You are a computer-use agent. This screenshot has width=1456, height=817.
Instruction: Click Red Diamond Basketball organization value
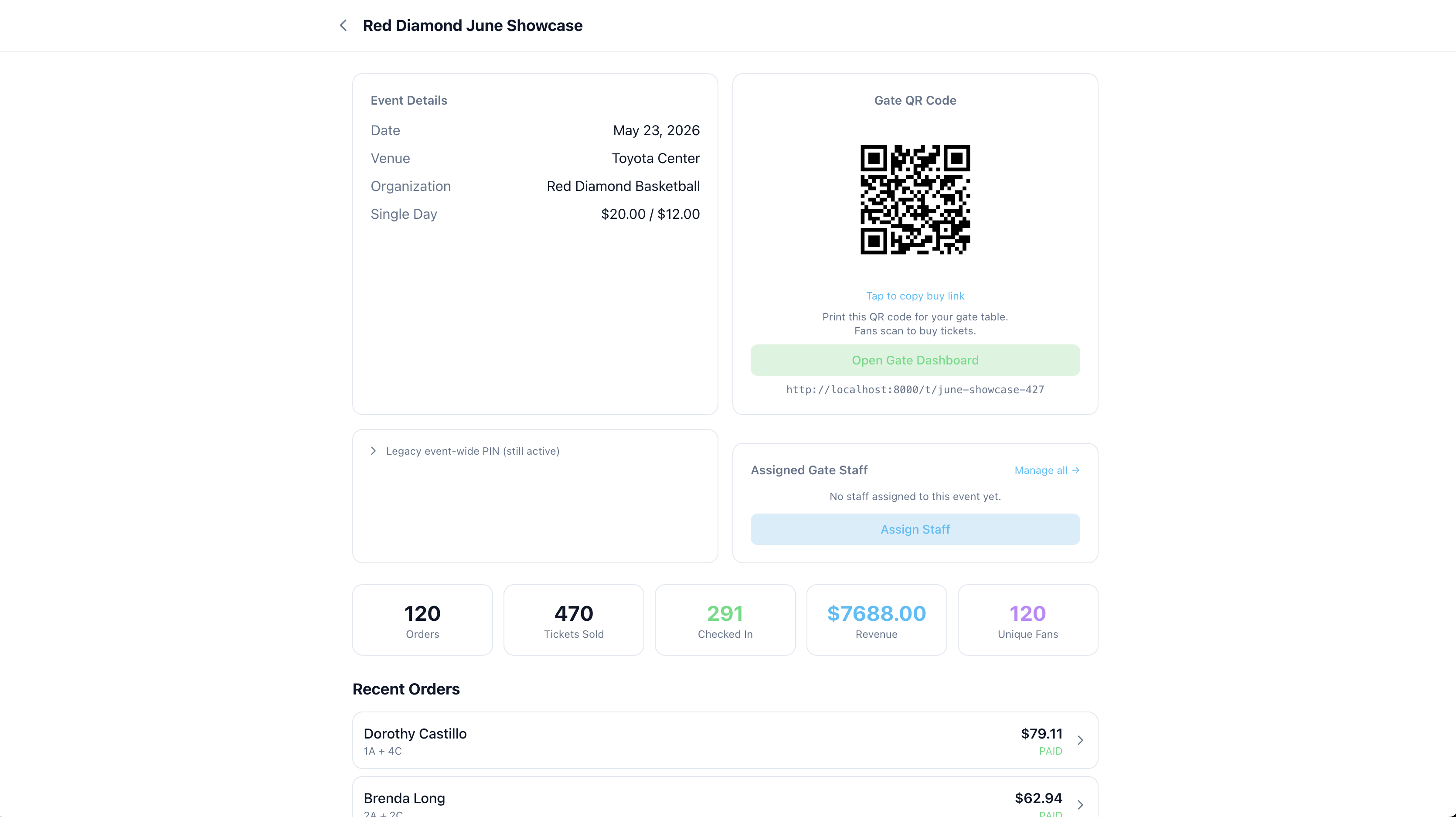click(623, 187)
